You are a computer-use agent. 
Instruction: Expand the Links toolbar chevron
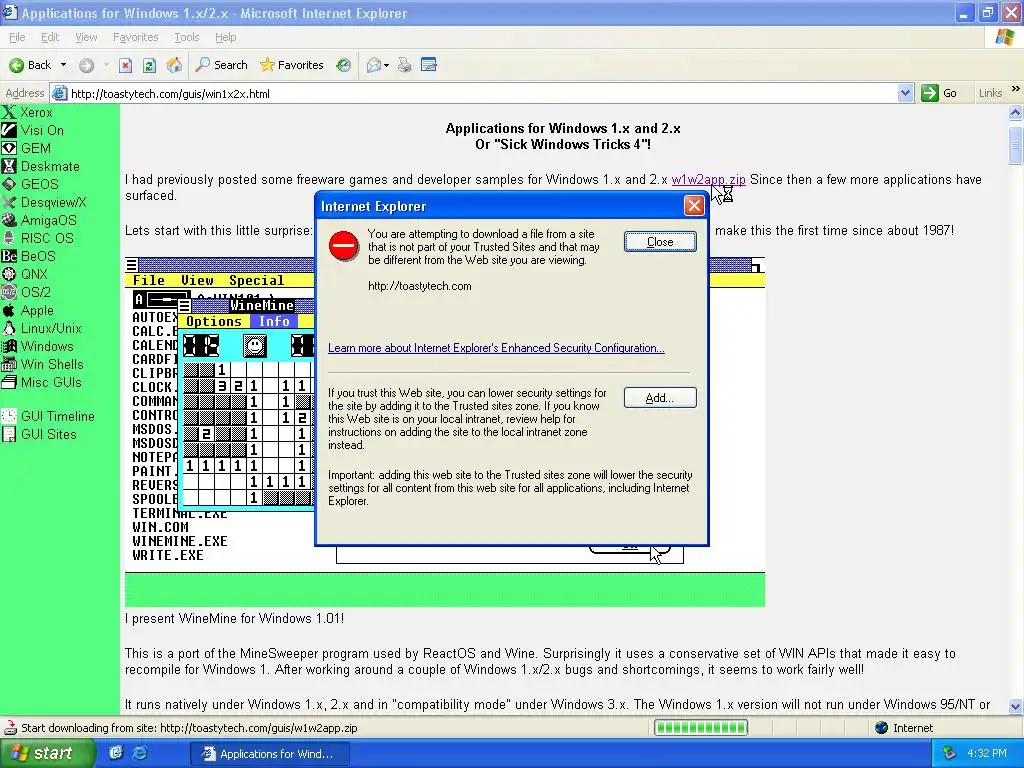1016,89
